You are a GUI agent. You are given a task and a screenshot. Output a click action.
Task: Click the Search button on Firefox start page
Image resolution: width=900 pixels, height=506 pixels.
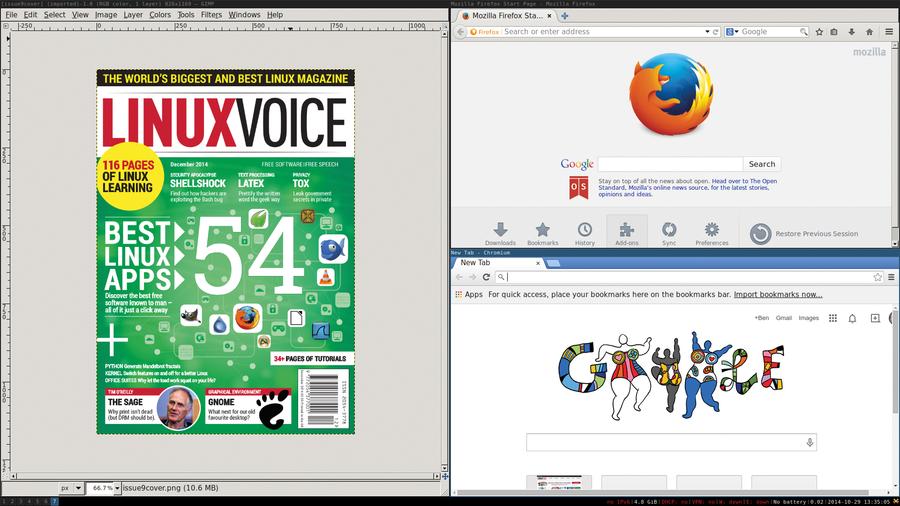(762, 164)
